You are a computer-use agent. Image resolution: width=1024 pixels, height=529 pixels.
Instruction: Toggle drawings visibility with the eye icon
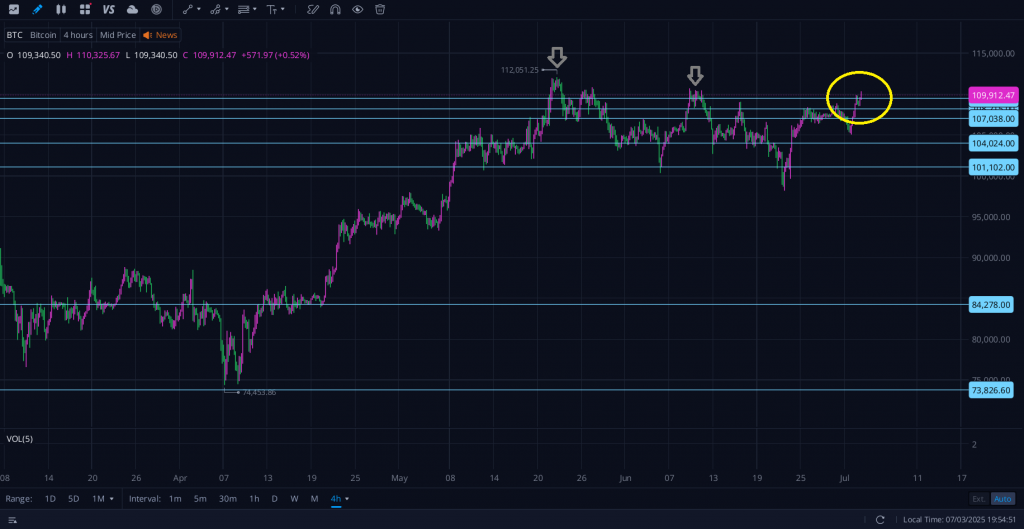[357, 9]
